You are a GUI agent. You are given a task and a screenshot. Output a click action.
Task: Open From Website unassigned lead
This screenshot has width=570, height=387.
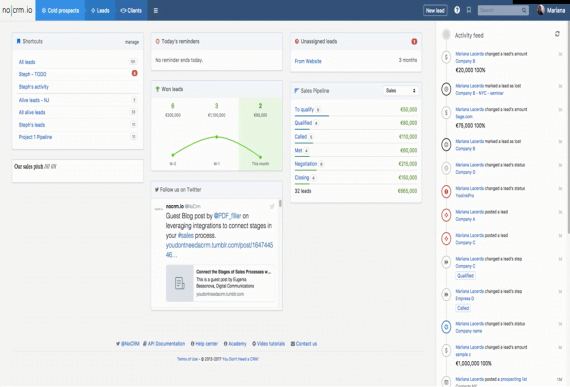(308, 61)
